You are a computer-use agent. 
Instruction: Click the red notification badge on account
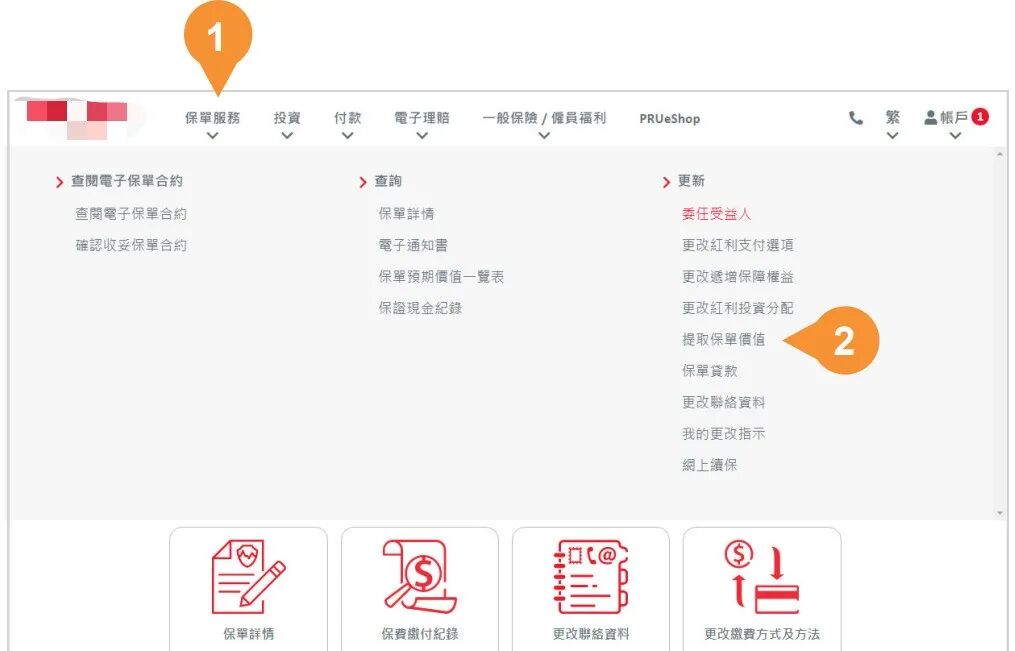980,117
